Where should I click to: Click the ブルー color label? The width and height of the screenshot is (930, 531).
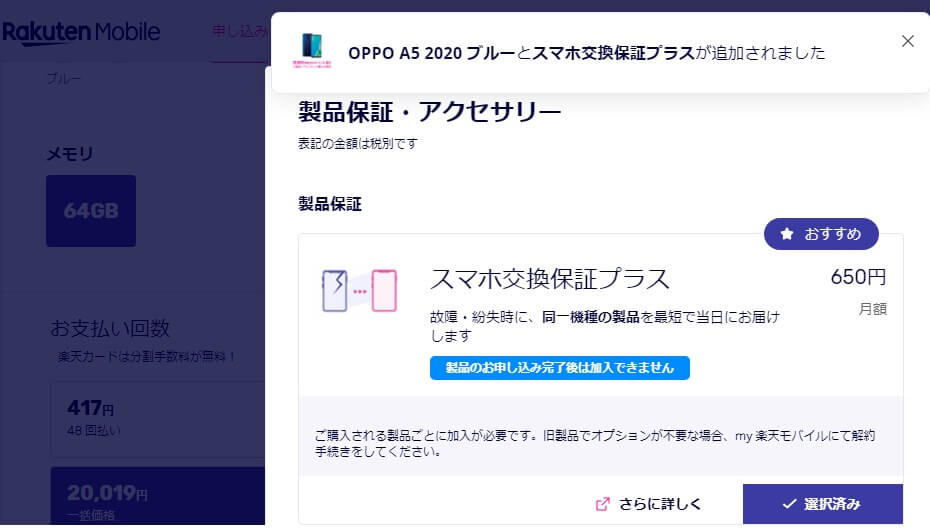pos(64,78)
